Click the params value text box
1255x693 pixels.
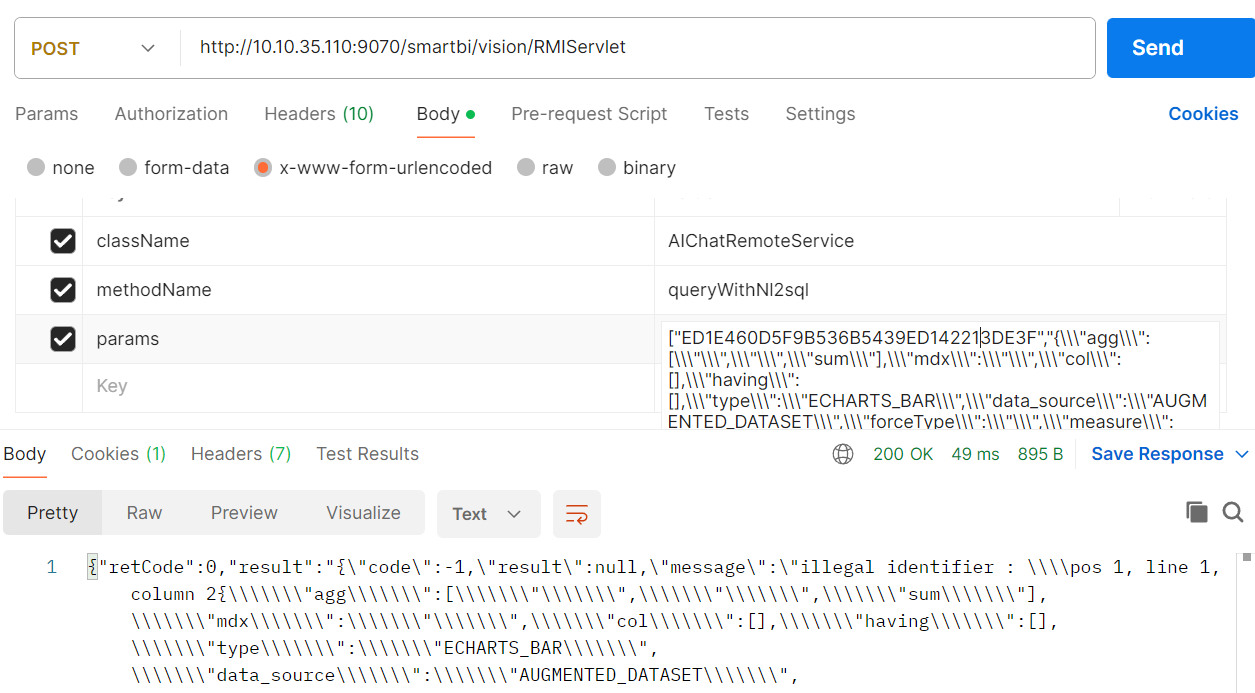tap(940, 375)
